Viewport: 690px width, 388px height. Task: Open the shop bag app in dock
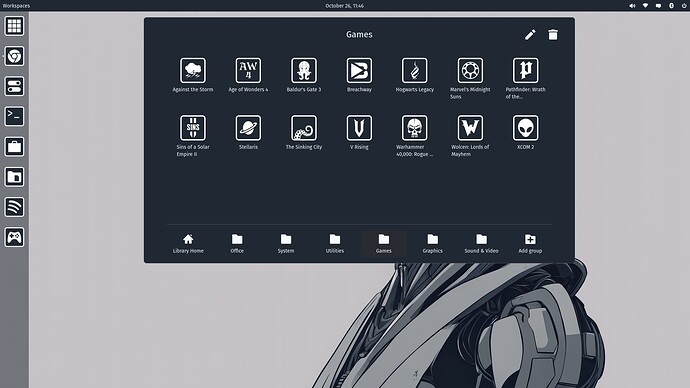coord(15,146)
